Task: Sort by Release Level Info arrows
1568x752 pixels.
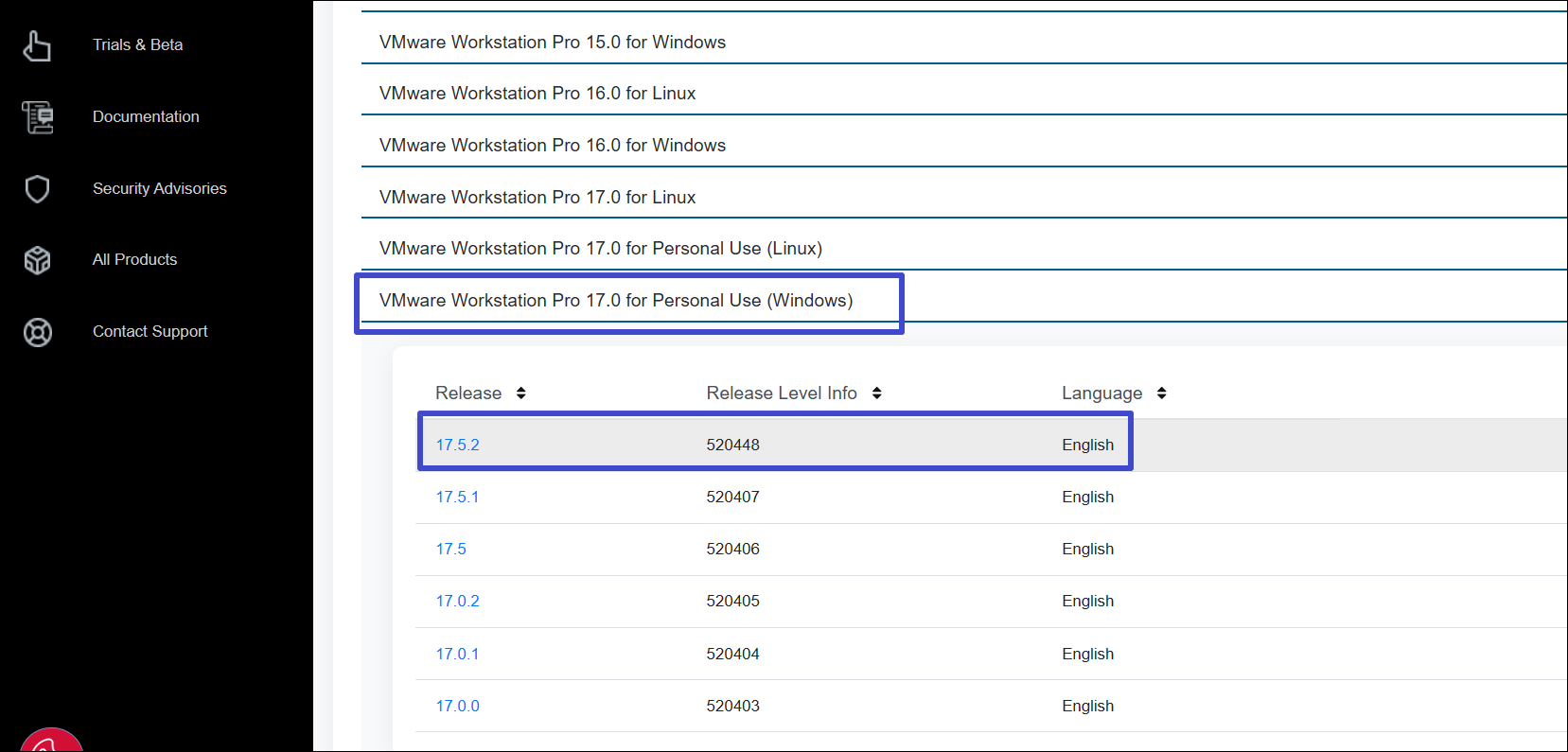Action: [x=876, y=393]
